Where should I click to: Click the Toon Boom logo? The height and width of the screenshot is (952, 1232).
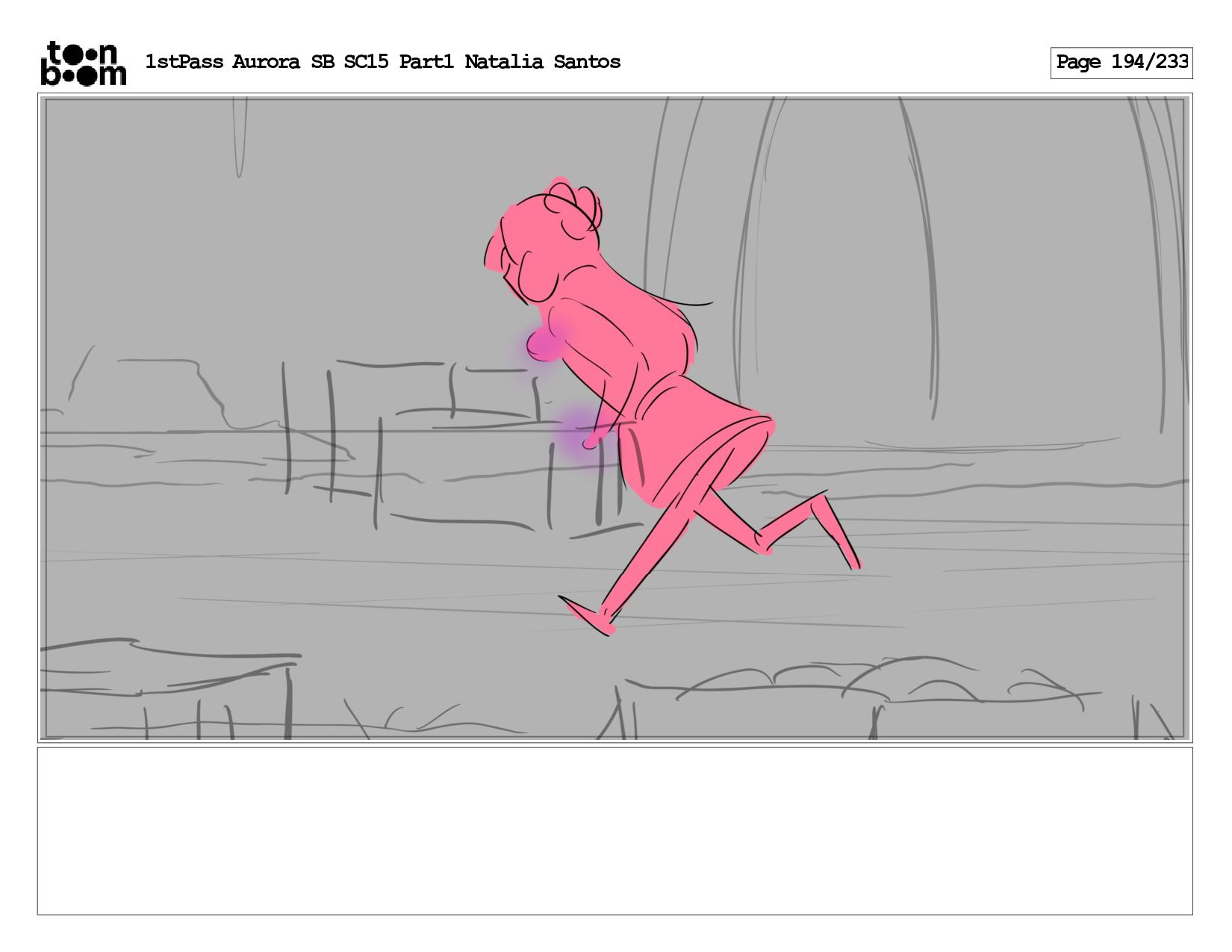click(83, 63)
